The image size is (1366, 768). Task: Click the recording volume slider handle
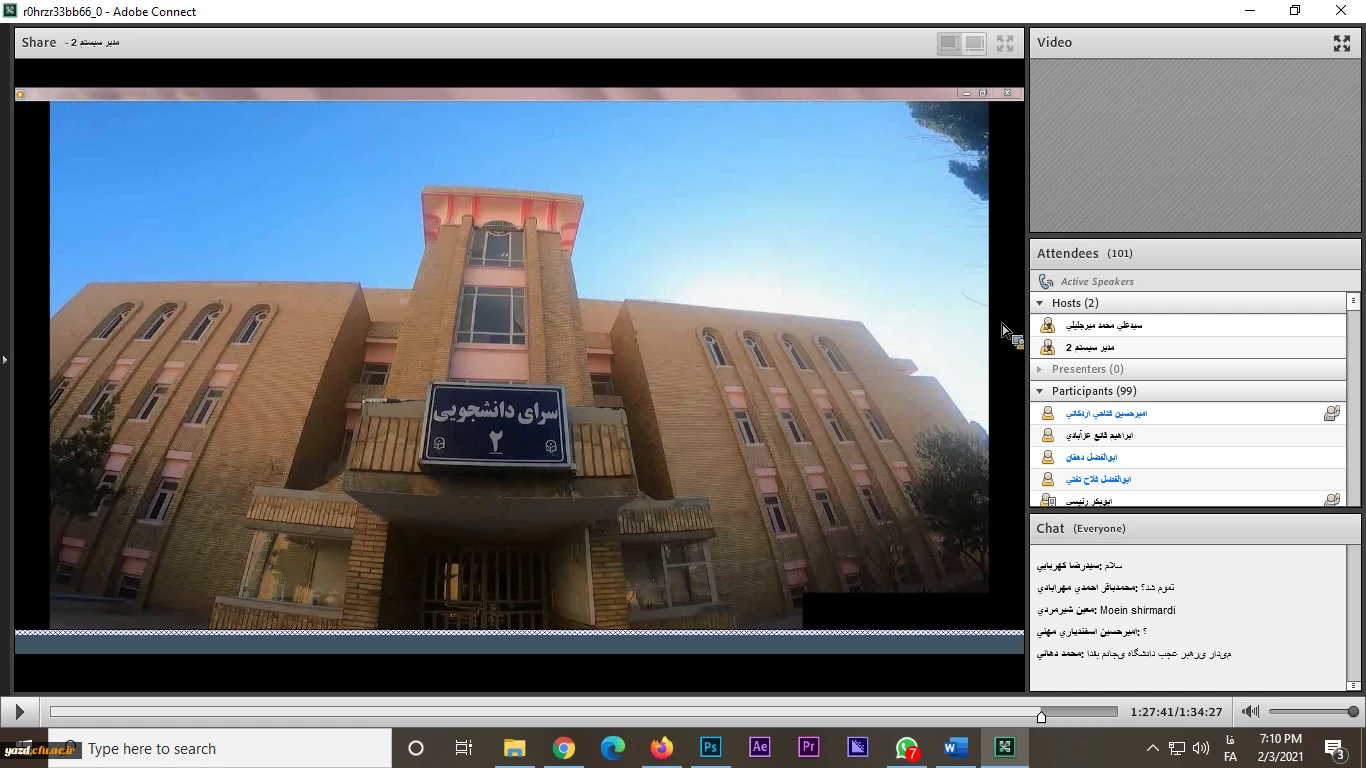tap(1353, 712)
